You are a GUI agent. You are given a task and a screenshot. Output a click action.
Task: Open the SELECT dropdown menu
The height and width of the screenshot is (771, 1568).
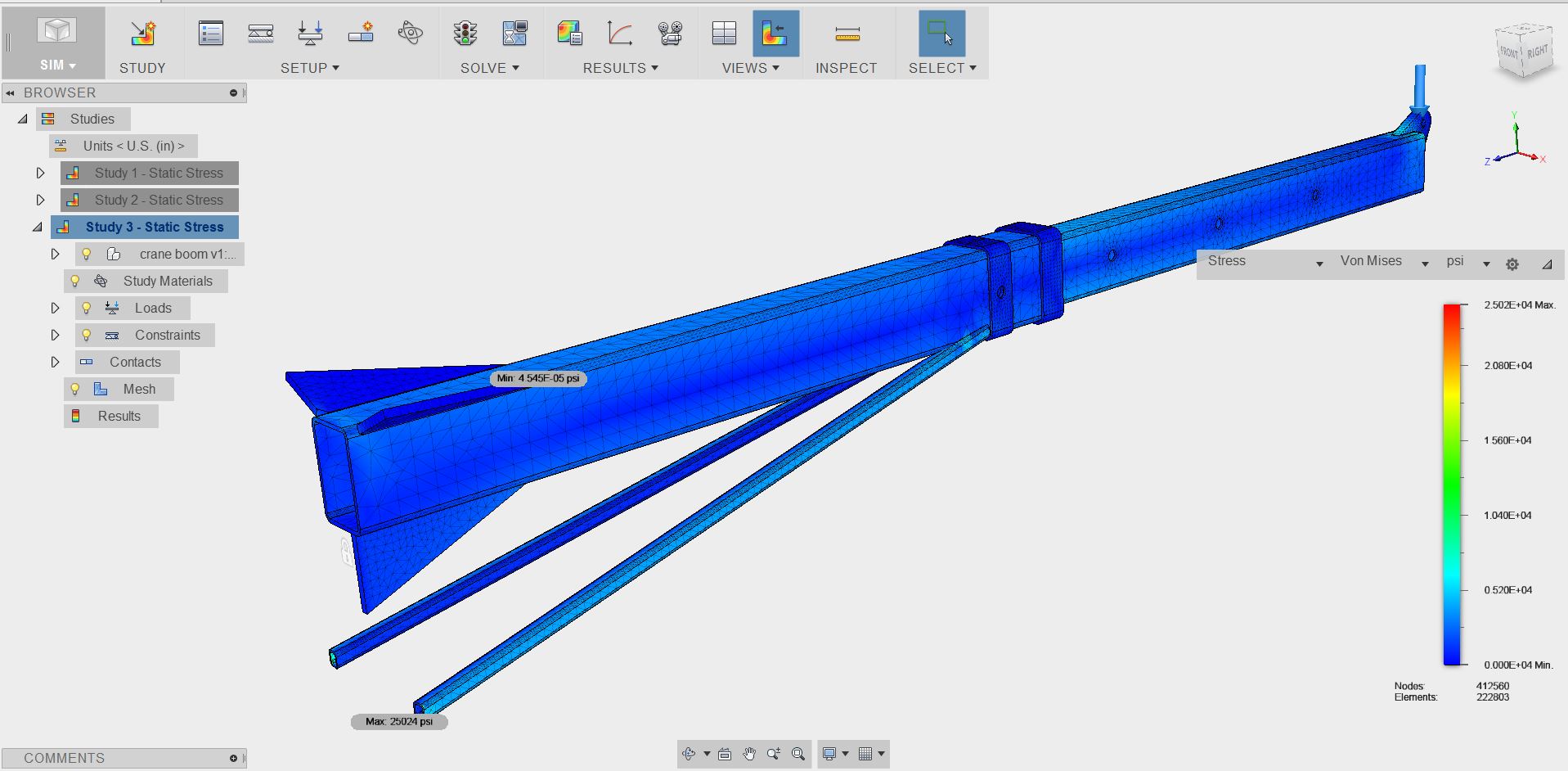(942, 68)
